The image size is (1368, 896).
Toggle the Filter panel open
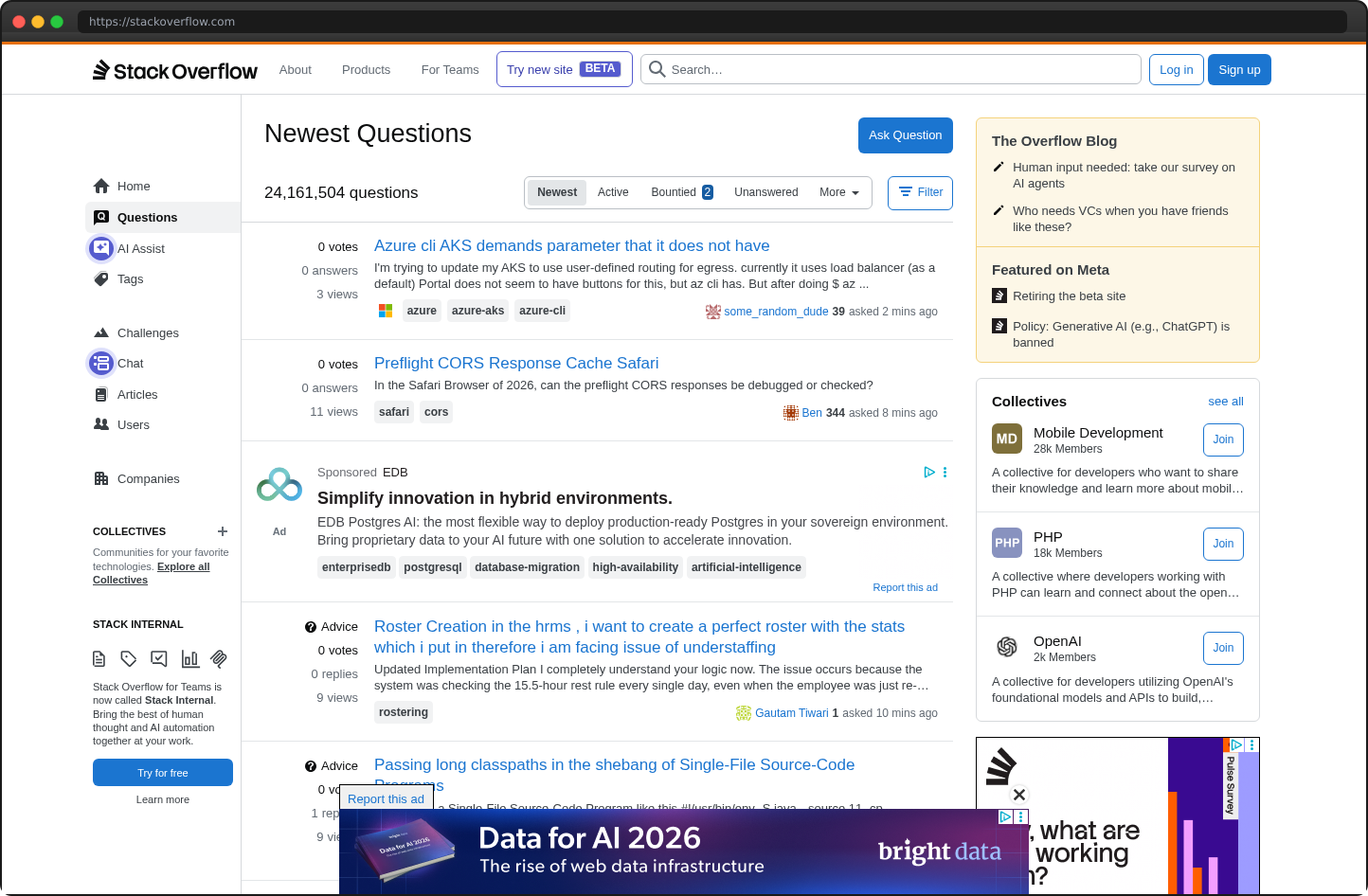pyautogui.click(x=920, y=192)
